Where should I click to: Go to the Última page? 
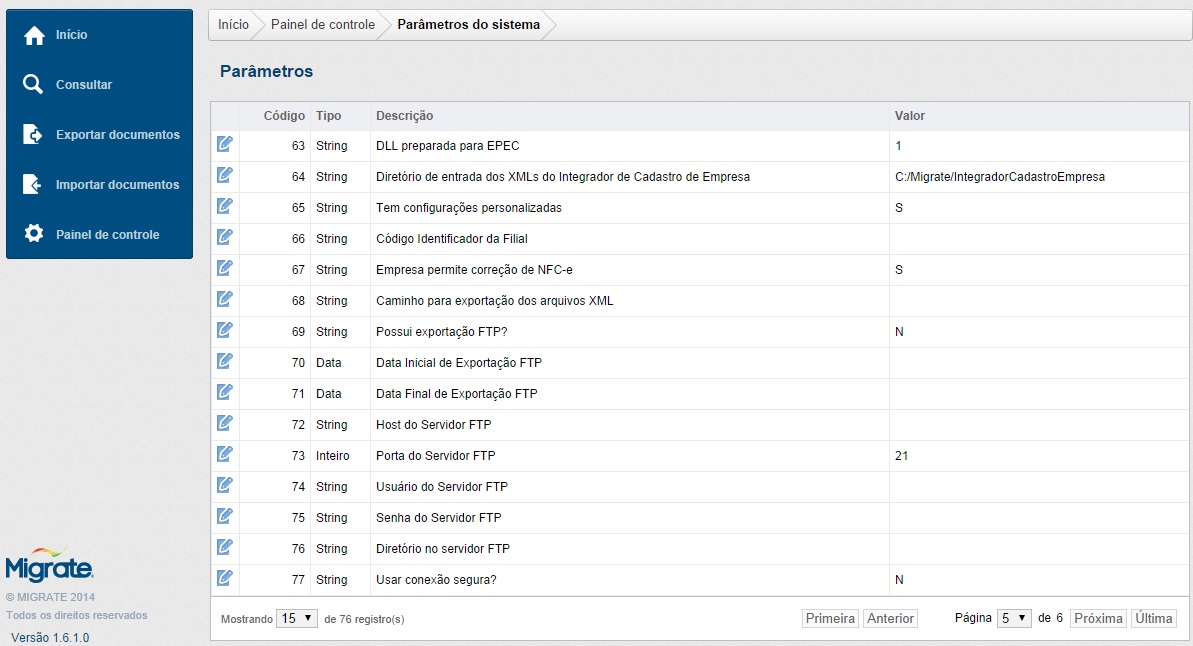pos(1153,619)
